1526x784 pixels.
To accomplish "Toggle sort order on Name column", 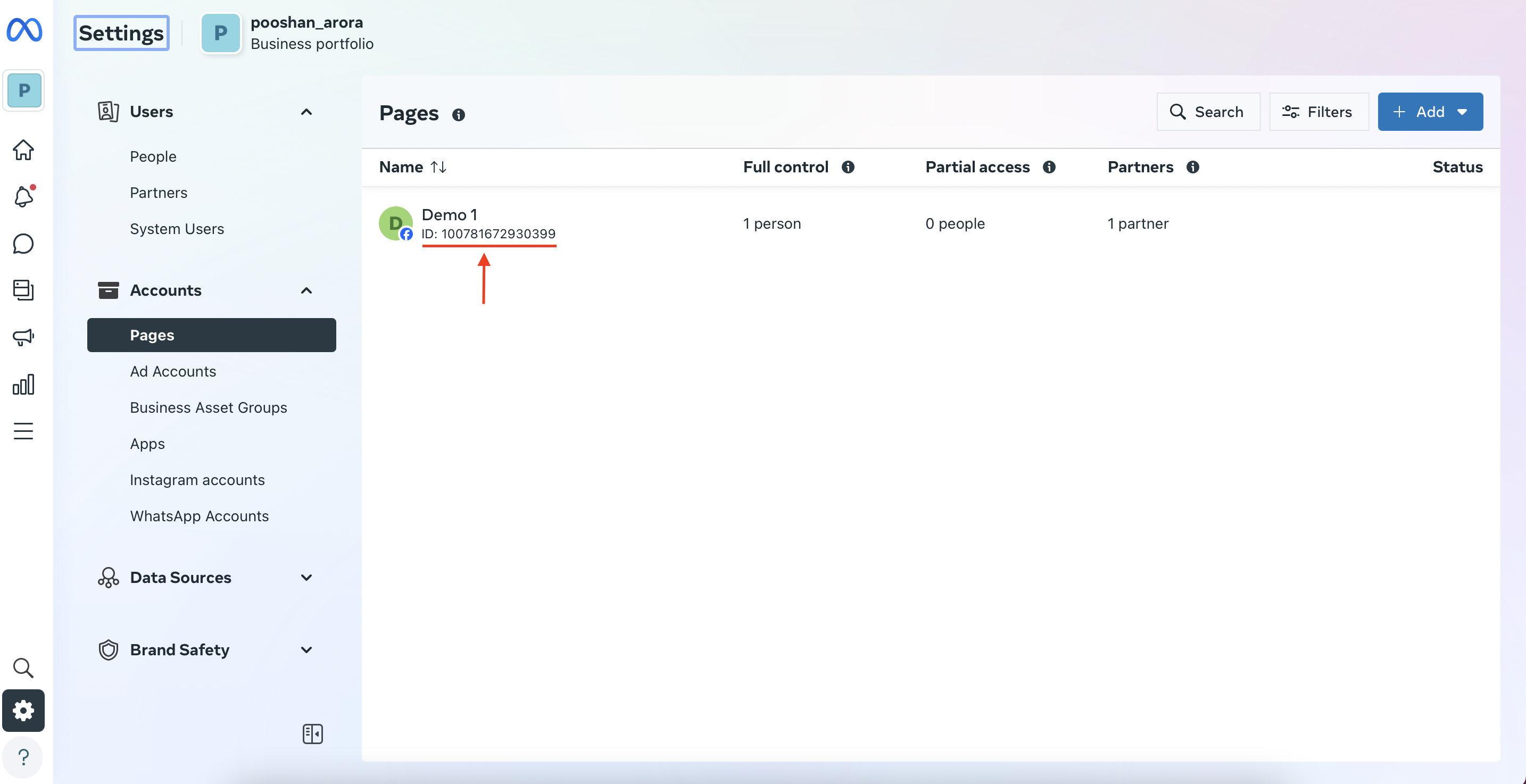I will [x=438, y=167].
